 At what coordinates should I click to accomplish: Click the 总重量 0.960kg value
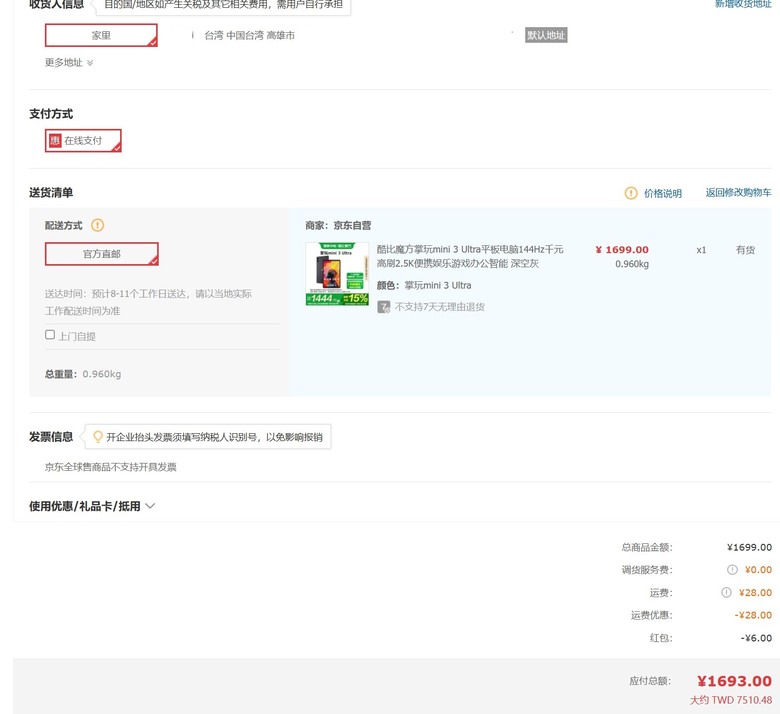[102, 374]
